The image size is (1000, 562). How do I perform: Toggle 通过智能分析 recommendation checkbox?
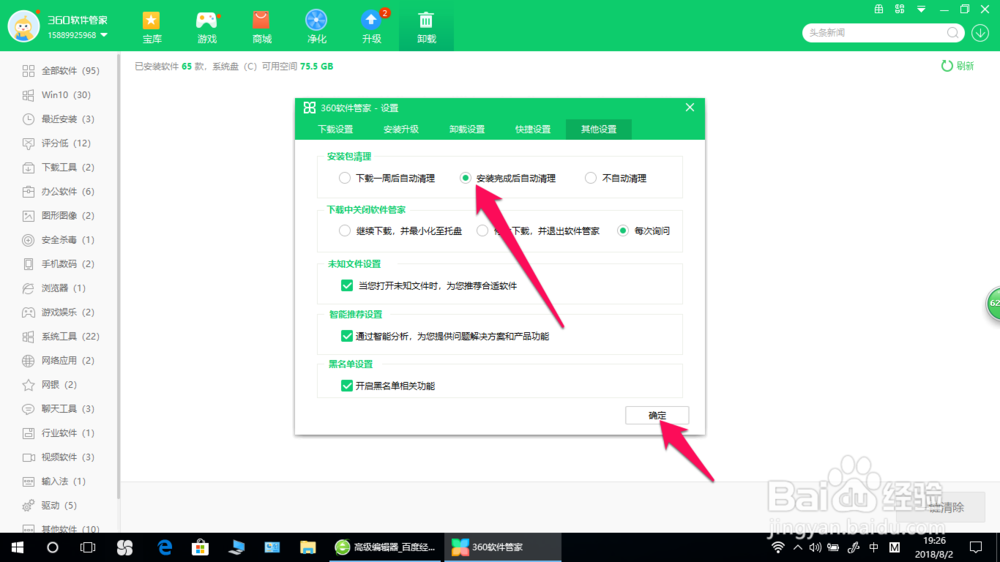click(347, 336)
